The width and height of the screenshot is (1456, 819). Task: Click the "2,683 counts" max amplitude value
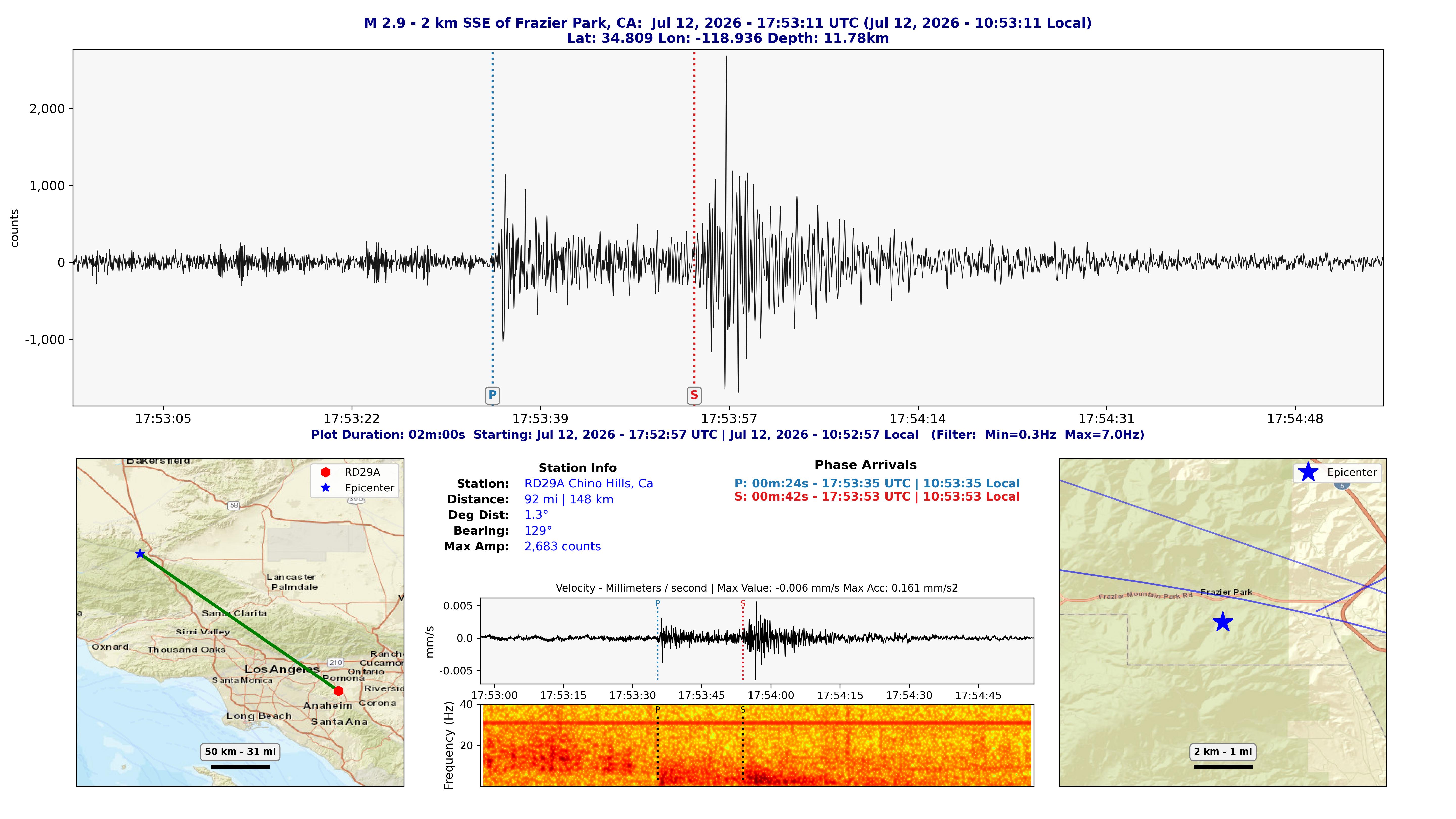(562, 547)
